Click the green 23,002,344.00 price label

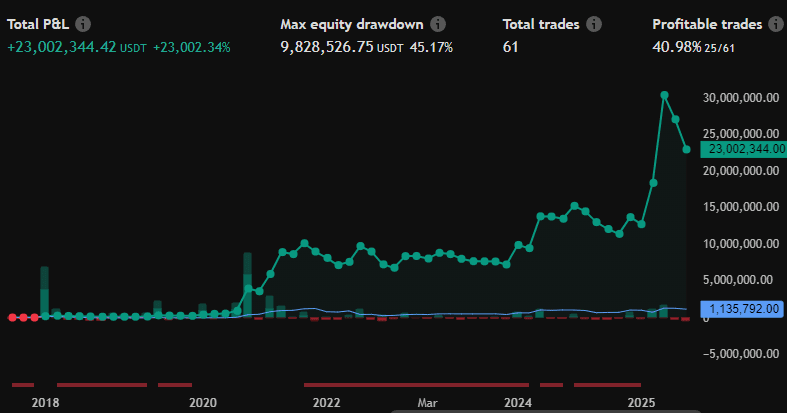tap(745, 149)
